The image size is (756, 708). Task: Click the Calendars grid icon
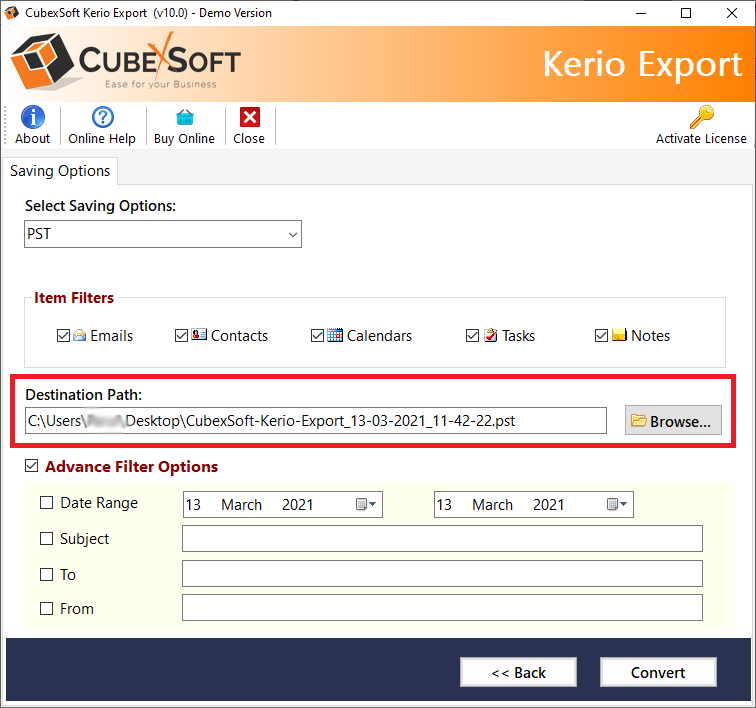click(x=335, y=335)
